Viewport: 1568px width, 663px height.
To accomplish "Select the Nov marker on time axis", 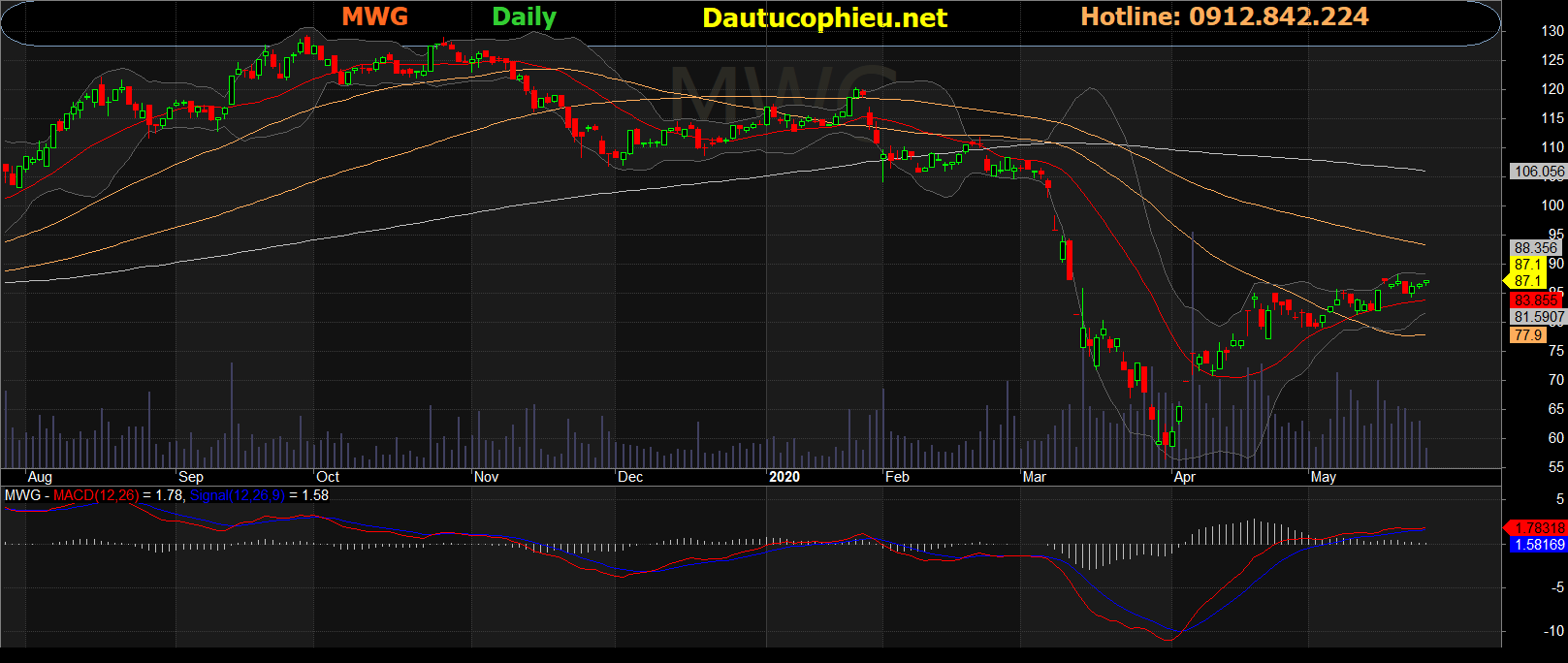I will 486,477.
